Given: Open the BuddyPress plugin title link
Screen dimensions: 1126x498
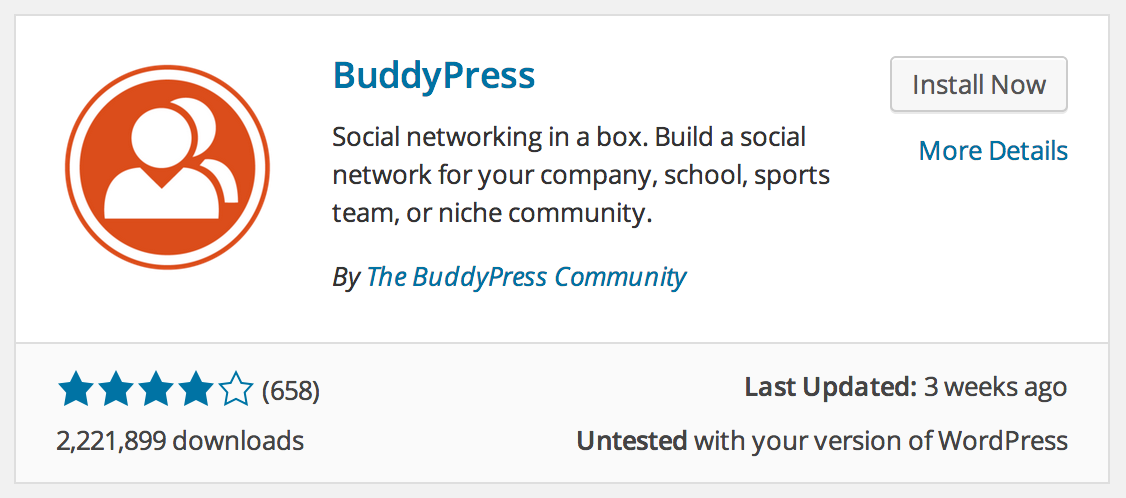Looking at the screenshot, I should (x=433, y=75).
